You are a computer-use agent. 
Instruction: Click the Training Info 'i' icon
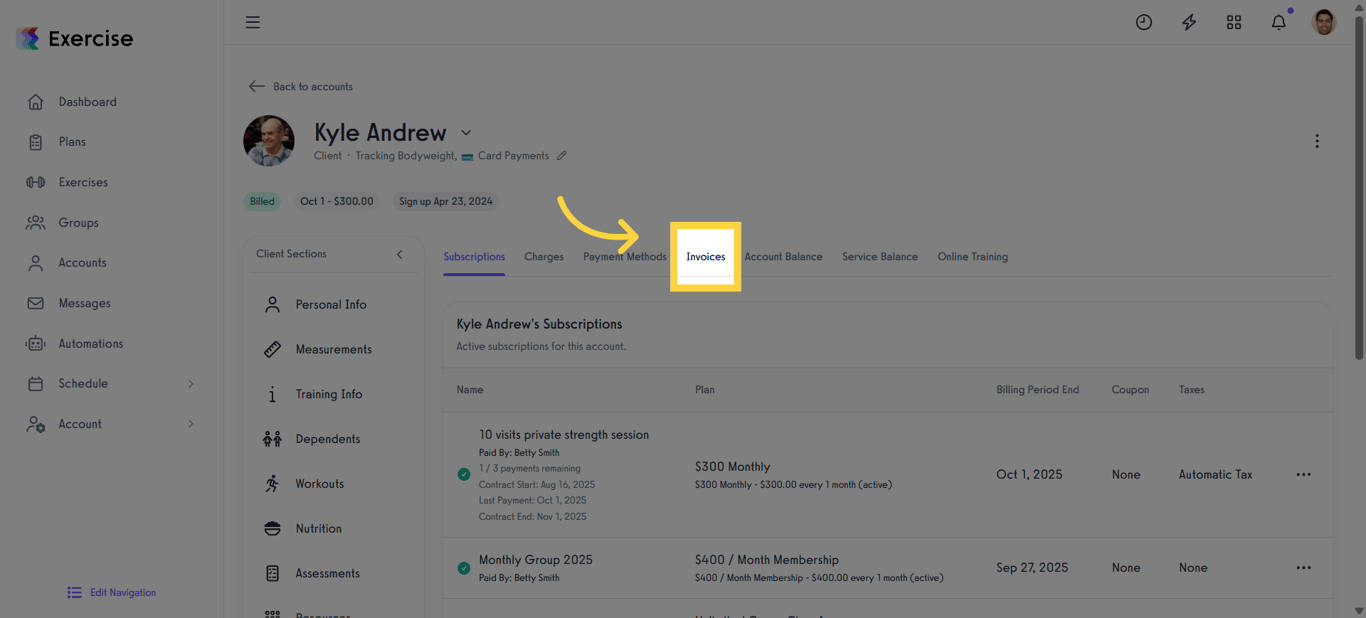coord(272,394)
